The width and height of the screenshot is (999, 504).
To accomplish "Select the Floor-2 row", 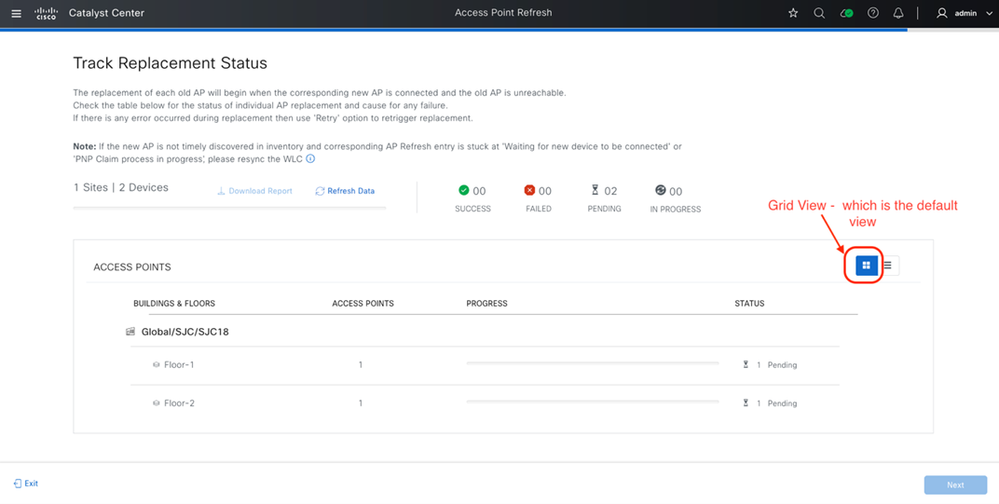I will point(485,403).
